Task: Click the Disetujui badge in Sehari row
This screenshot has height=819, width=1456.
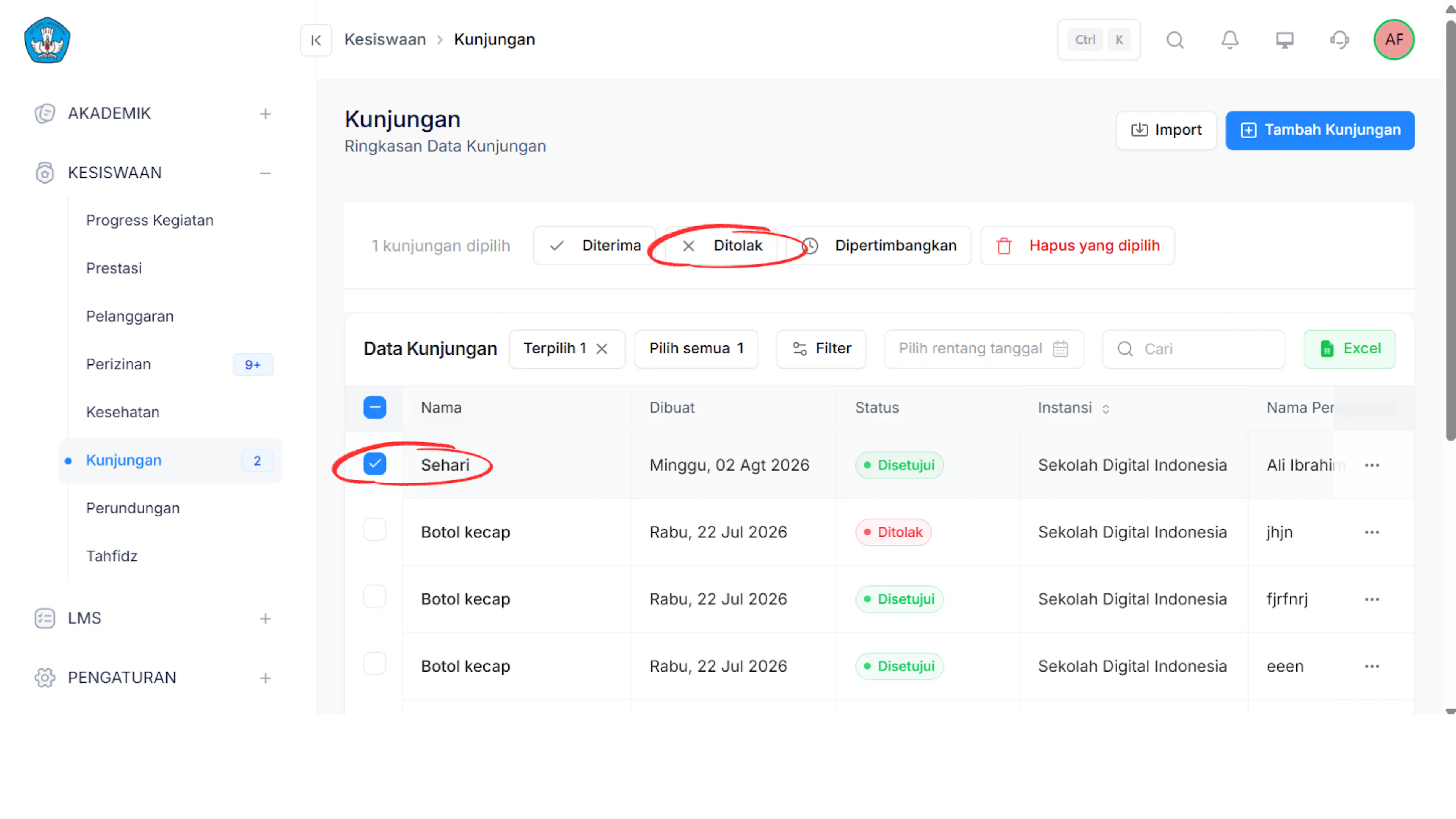Action: (899, 465)
